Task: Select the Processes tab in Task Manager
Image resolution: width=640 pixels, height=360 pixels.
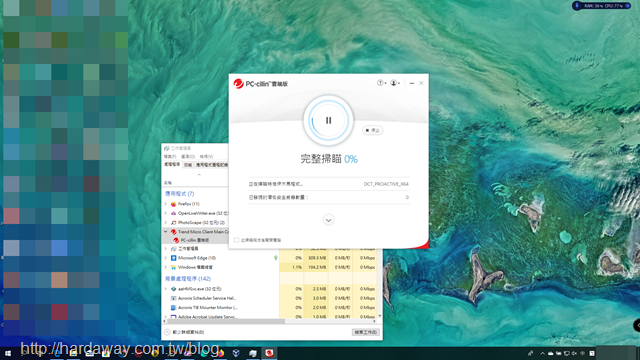Action: (x=172, y=164)
